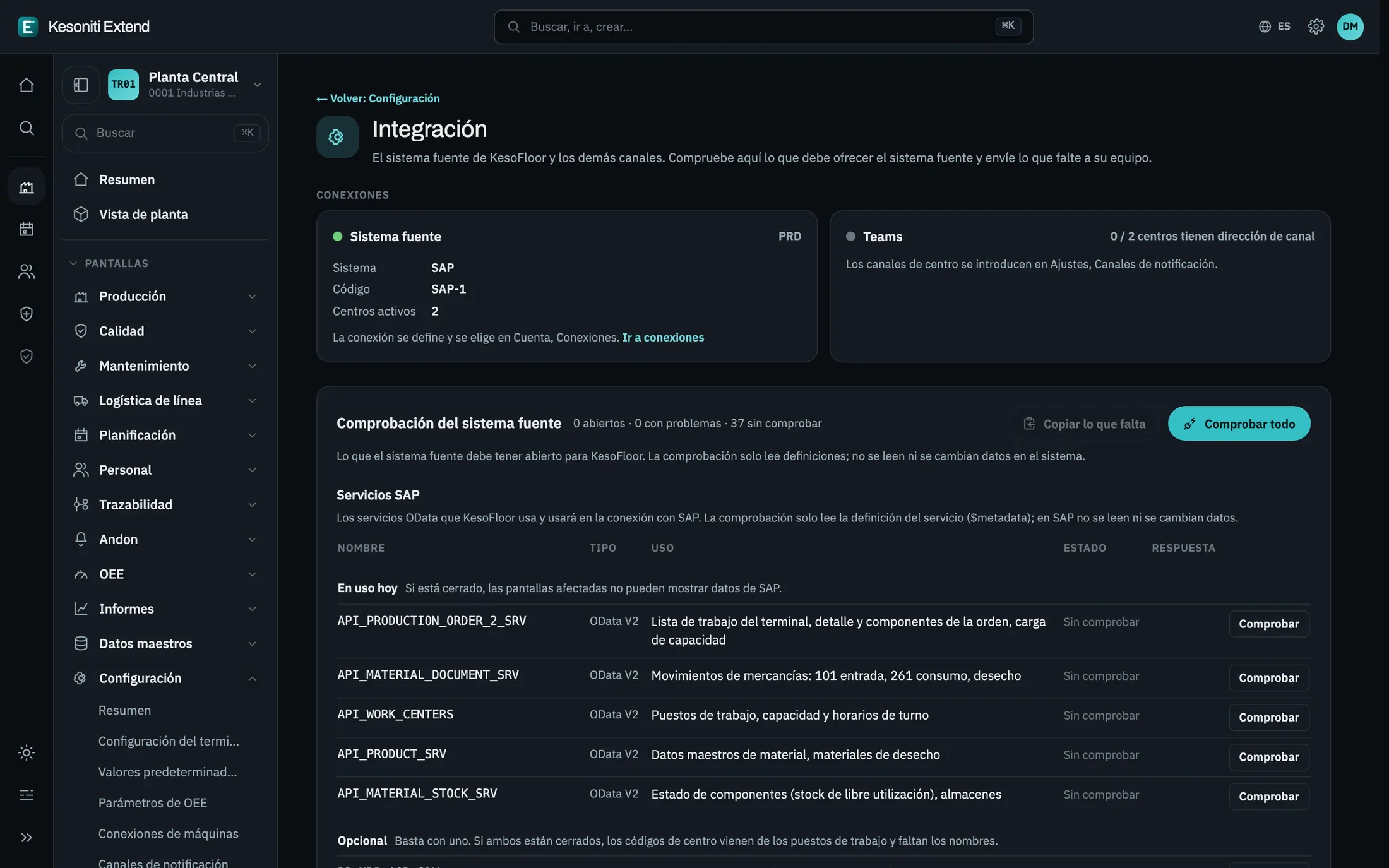
Task: Expand left rail with double-chevron icon
Action: [x=27, y=838]
